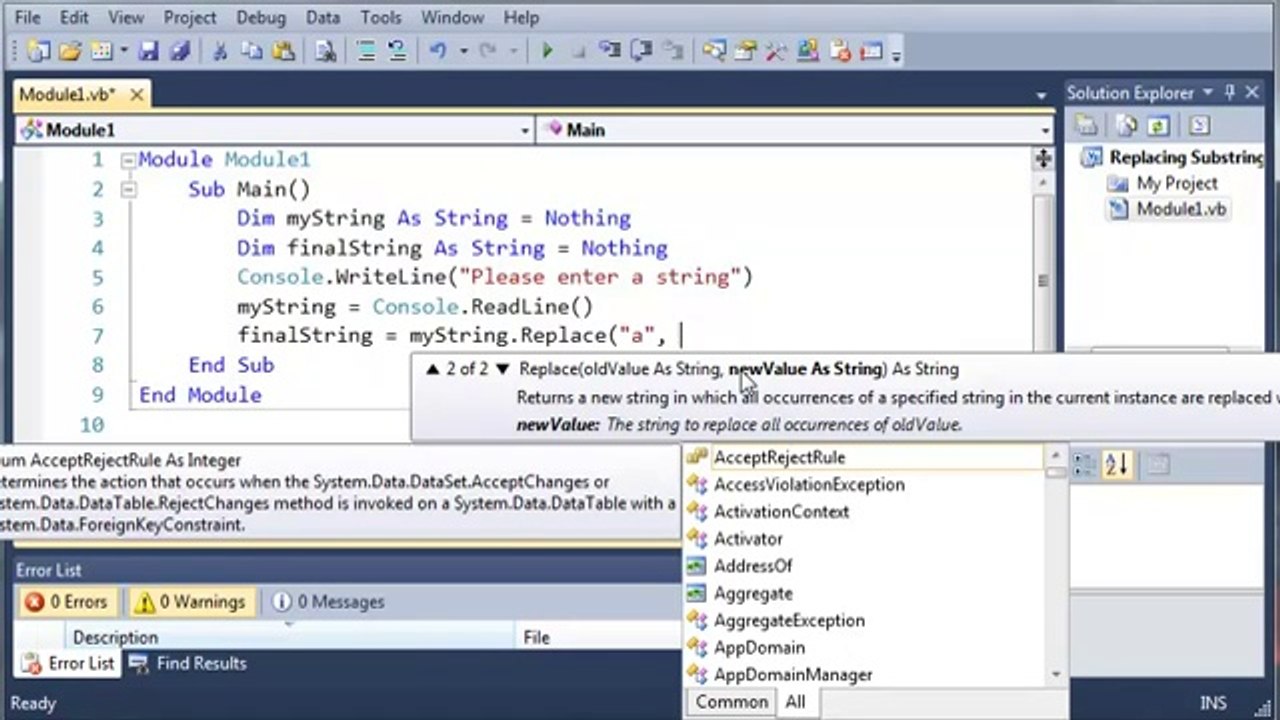Toggle the 0 Messages filter
This screenshot has height=720, width=1280.
[328, 602]
